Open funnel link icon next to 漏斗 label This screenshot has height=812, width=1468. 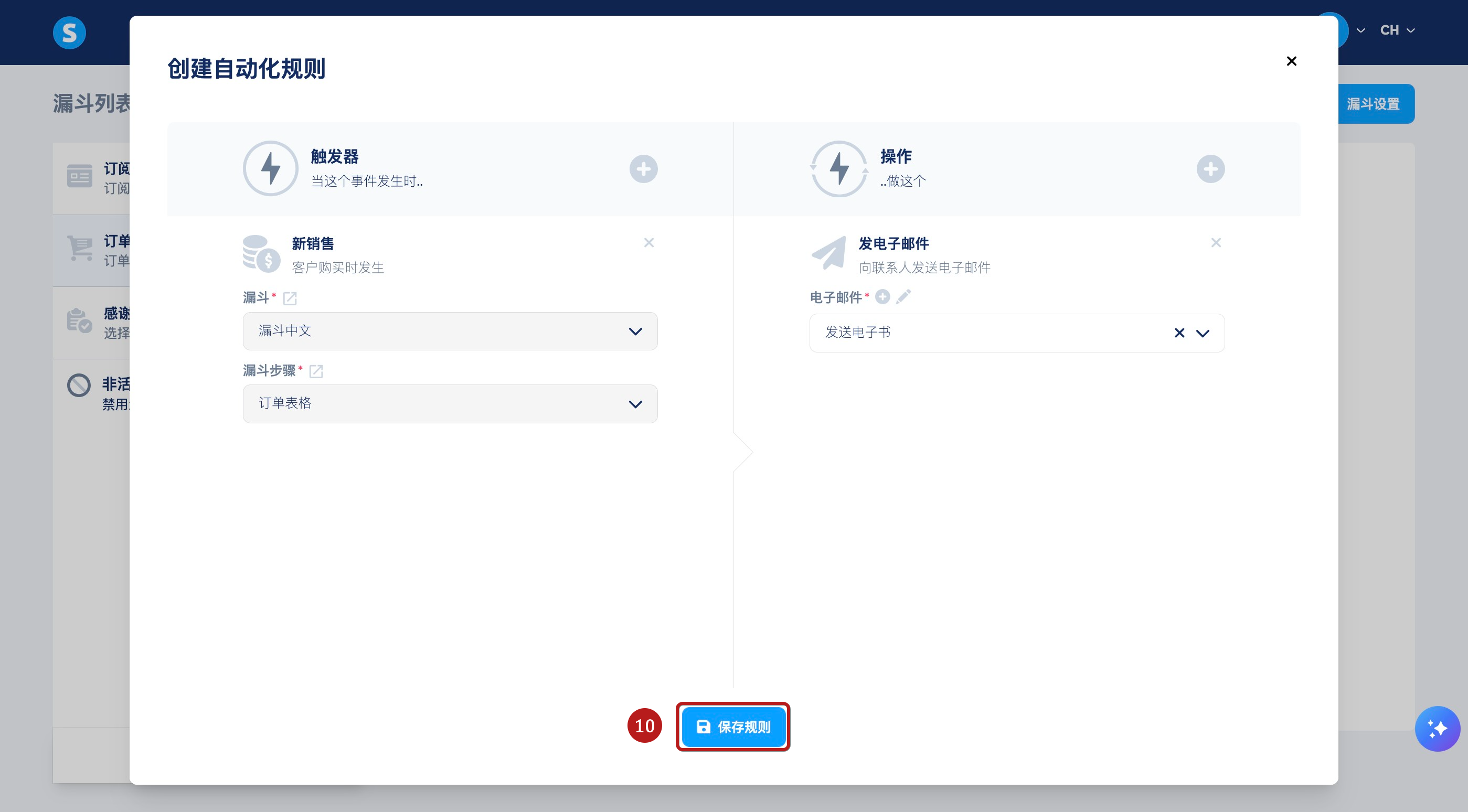click(x=290, y=298)
